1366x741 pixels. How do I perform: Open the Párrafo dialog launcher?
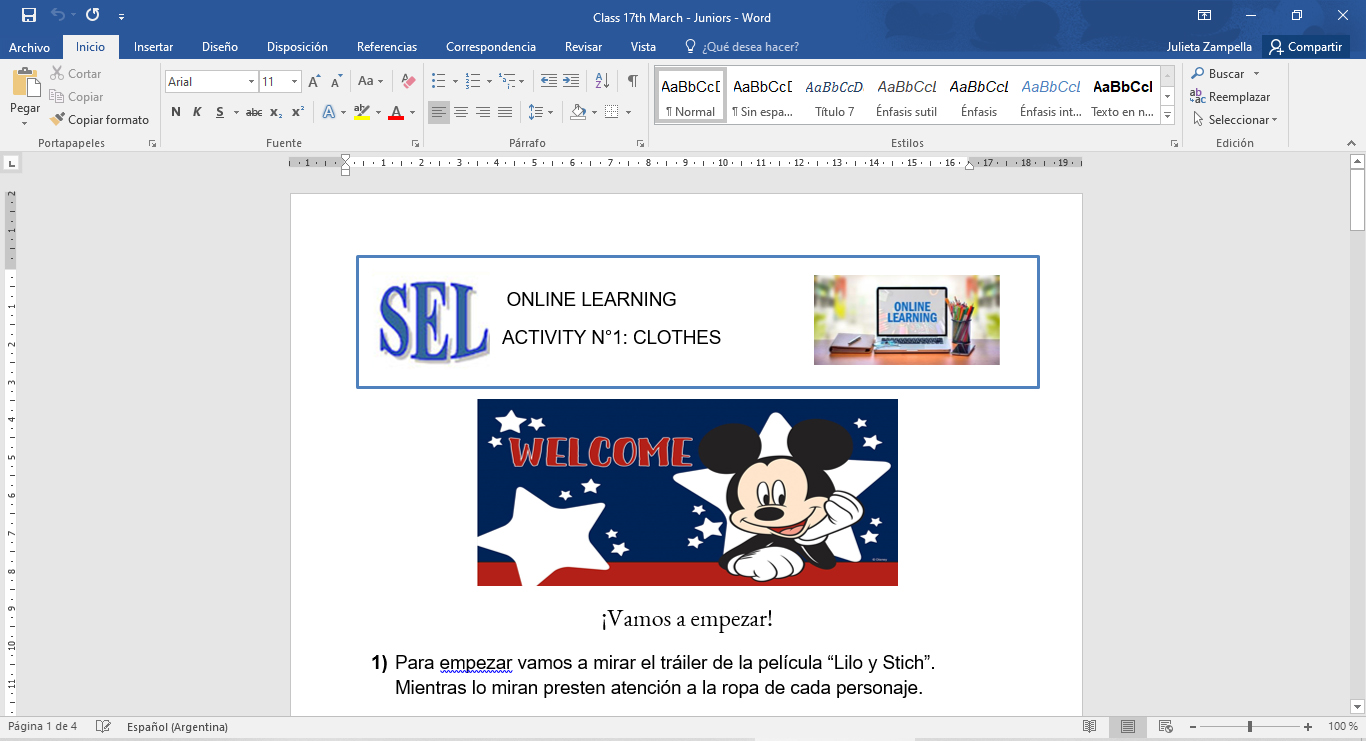coord(640,144)
